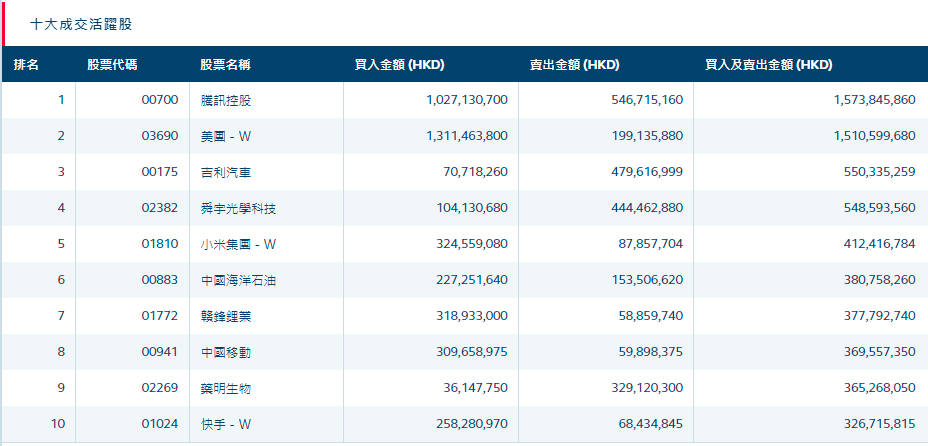Click stock code 00700
The height and width of the screenshot is (446, 928).
pyautogui.click(x=160, y=100)
